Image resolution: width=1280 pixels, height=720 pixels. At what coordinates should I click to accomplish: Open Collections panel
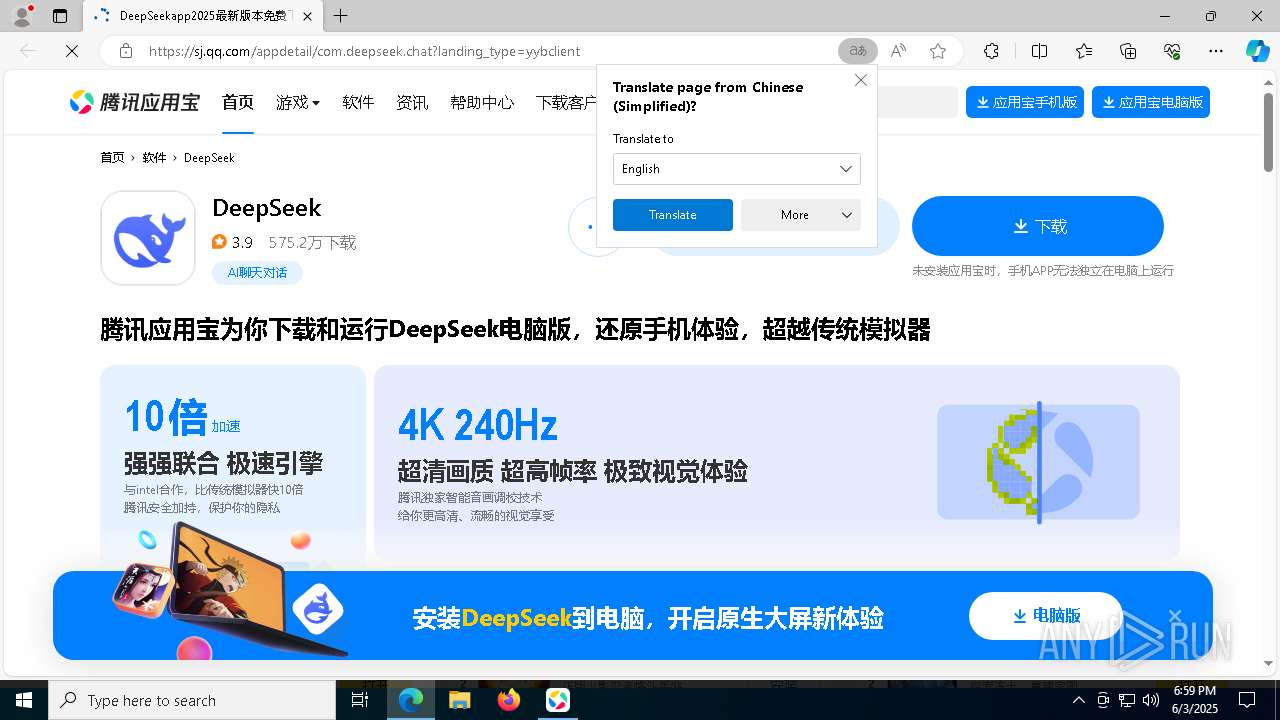click(1128, 51)
